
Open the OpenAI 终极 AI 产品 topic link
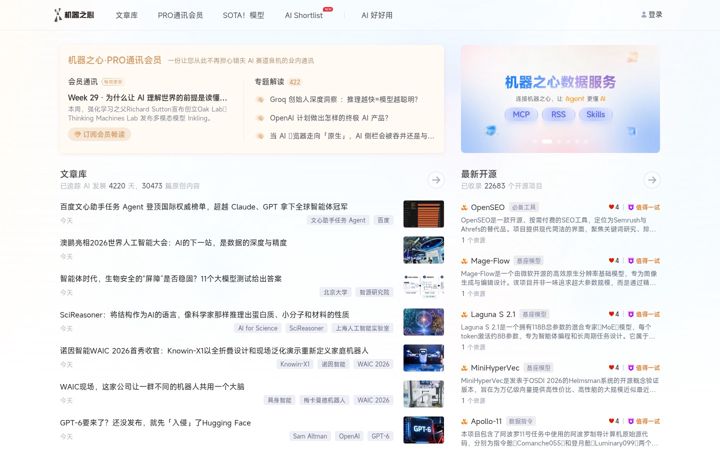329,118
